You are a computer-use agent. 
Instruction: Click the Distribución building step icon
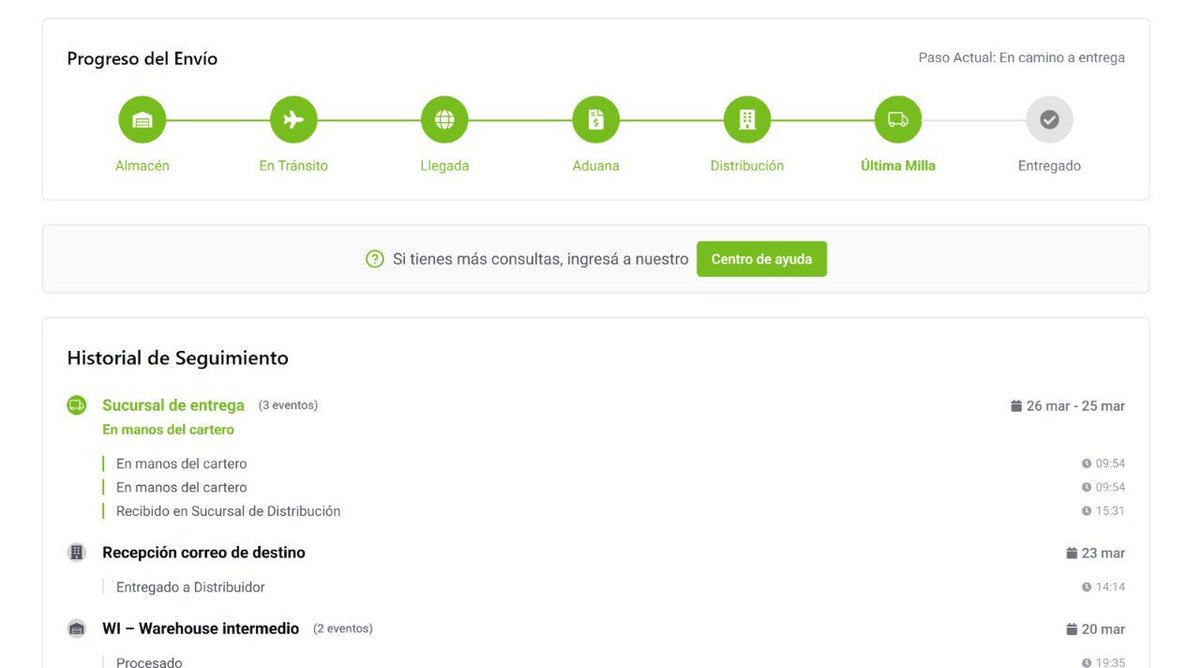tap(747, 120)
